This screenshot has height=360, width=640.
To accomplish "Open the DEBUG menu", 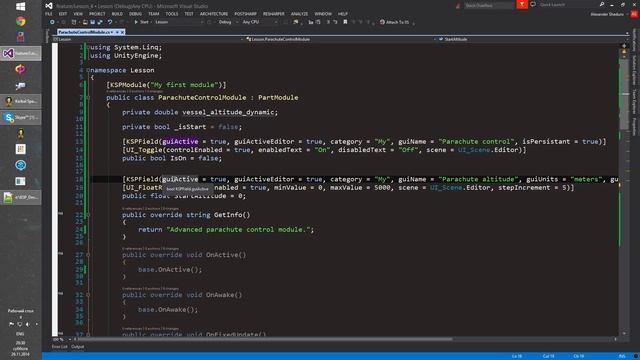I will [135, 14].
